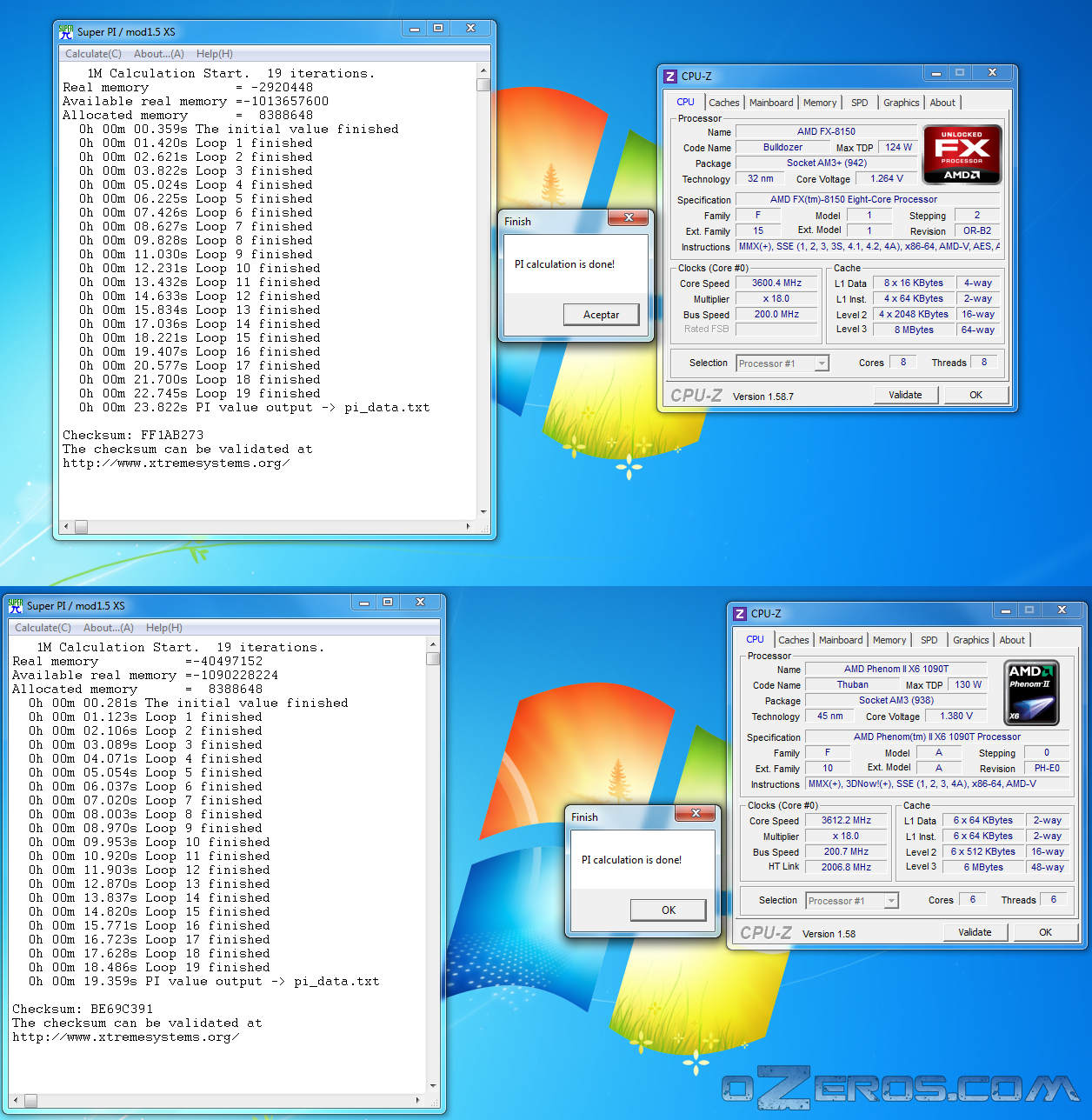
Task: Switch to the Mainboard tab in the FX-8150 CPU-Z window
Action: click(x=771, y=103)
